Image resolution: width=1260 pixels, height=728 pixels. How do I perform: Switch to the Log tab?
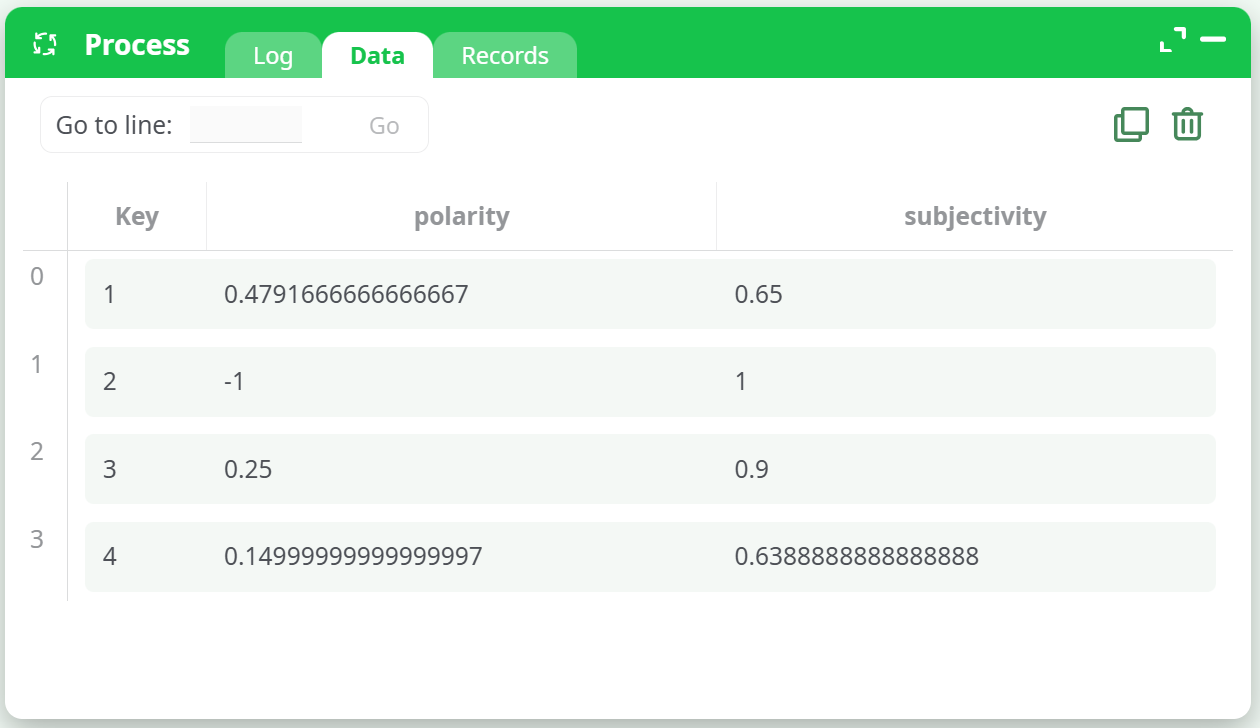click(x=273, y=55)
